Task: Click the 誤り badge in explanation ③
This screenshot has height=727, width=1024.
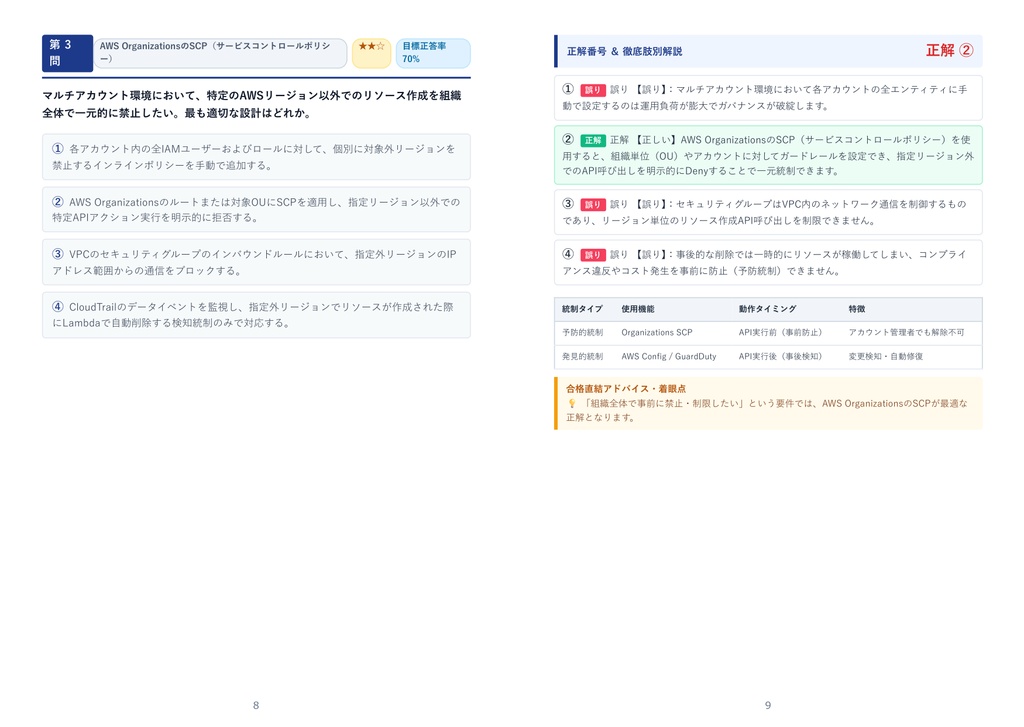Action: (593, 204)
